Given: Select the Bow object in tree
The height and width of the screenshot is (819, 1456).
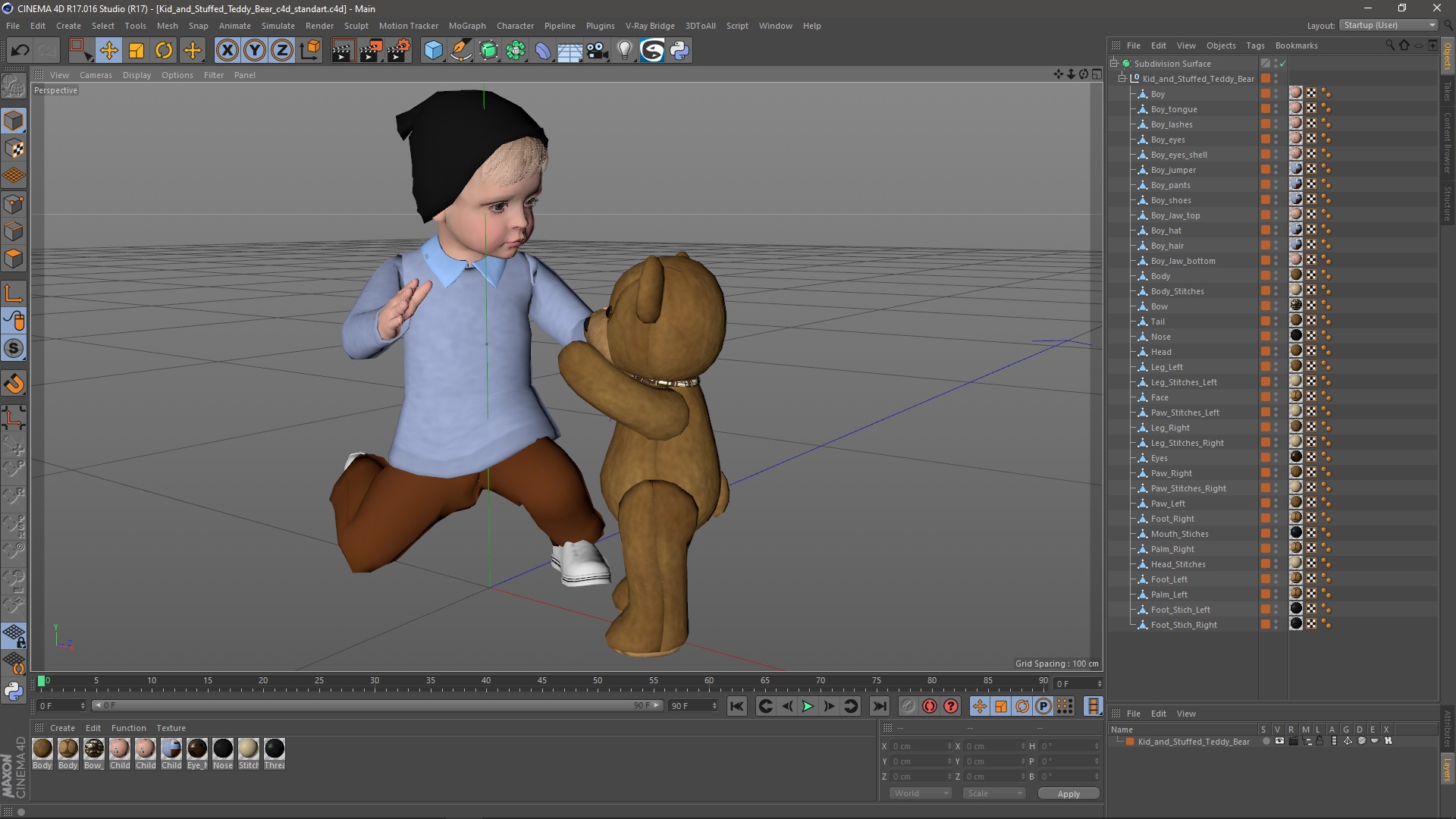Looking at the screenshot, I should click(1159, 306).
